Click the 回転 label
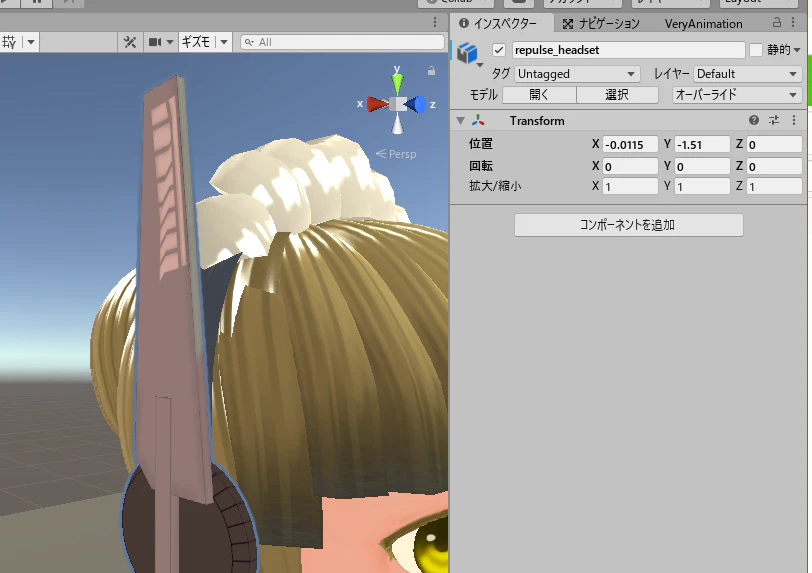 (x=481, y=166)
